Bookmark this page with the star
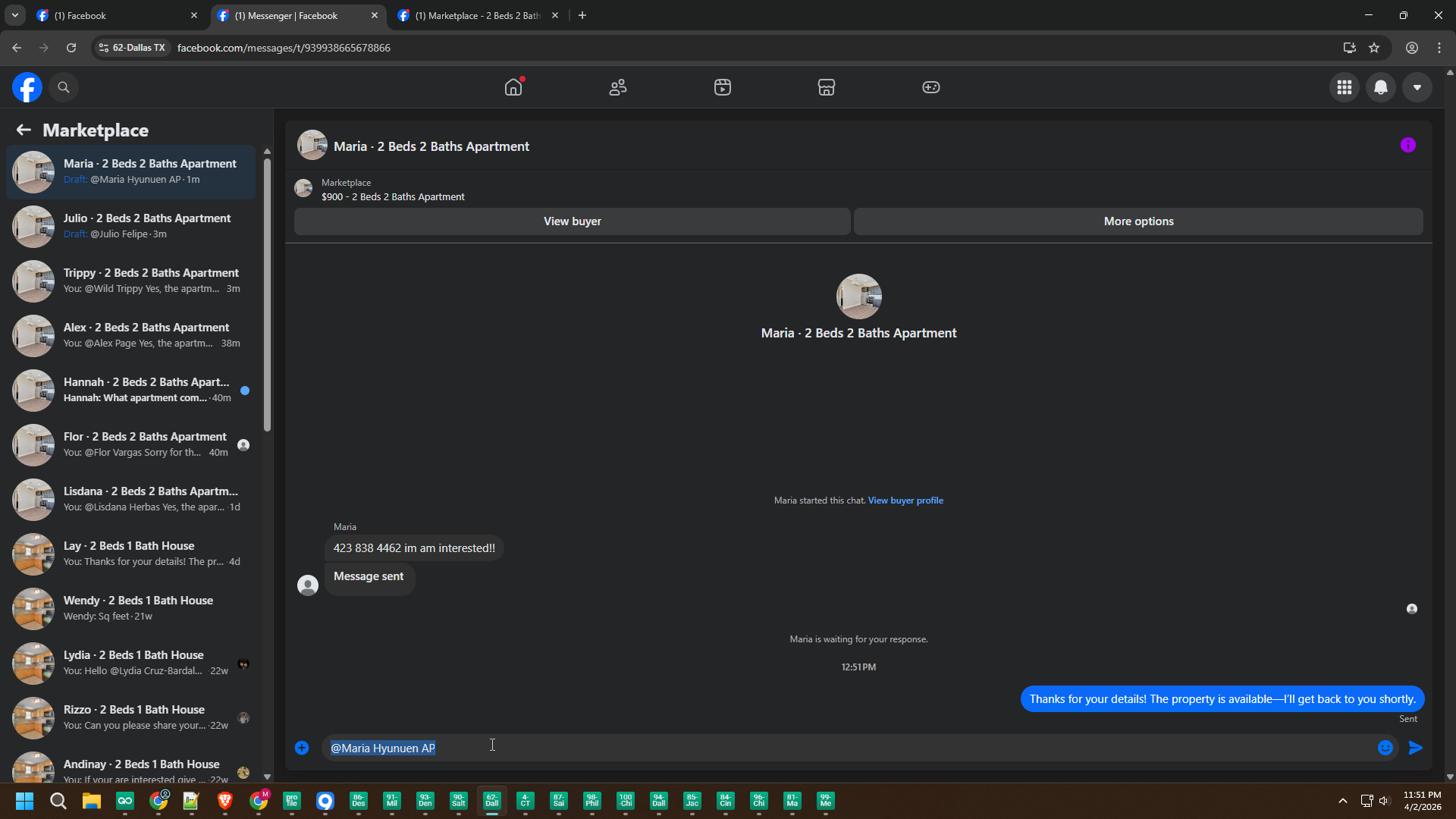 1374,48
